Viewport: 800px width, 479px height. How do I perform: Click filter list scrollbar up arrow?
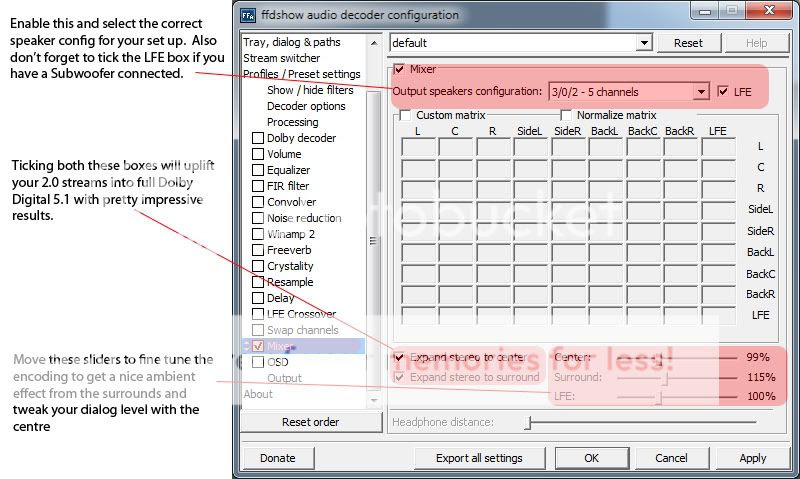tap(374, 43)
